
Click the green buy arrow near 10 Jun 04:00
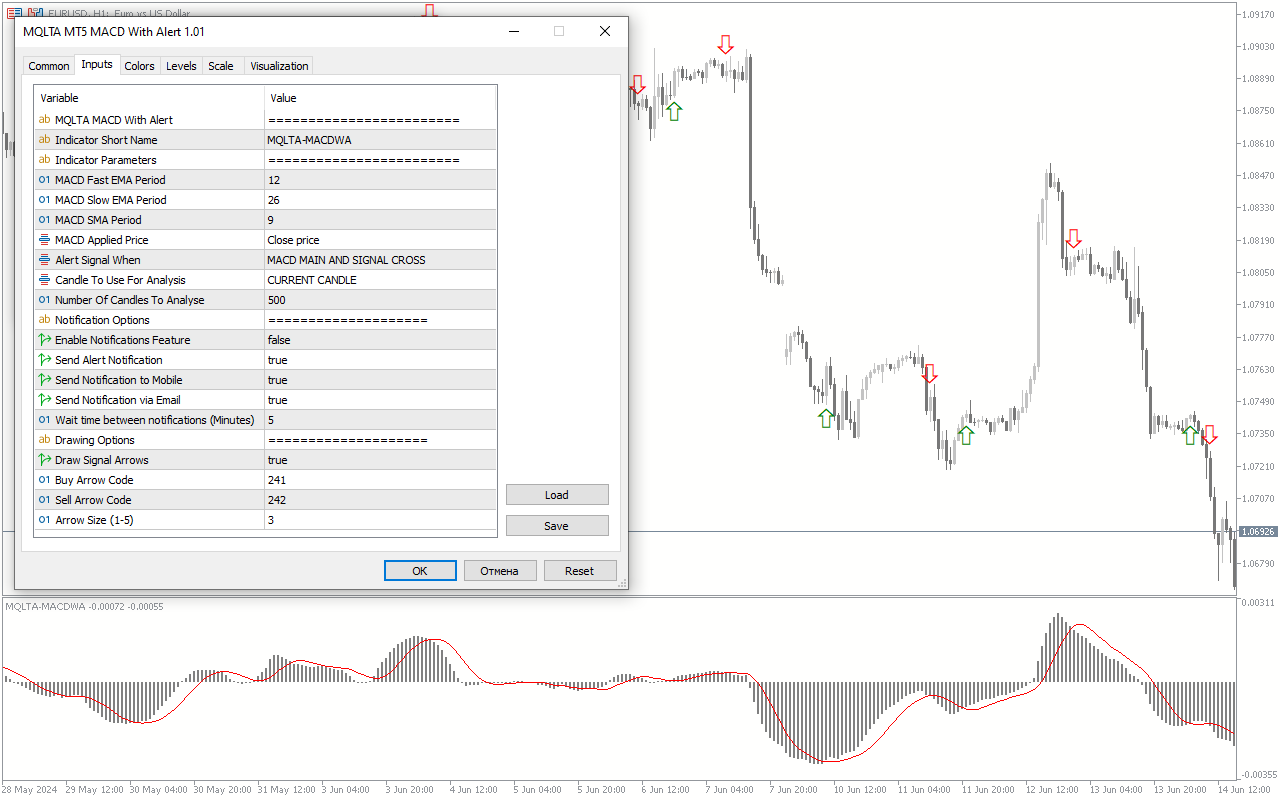[826, 418]
